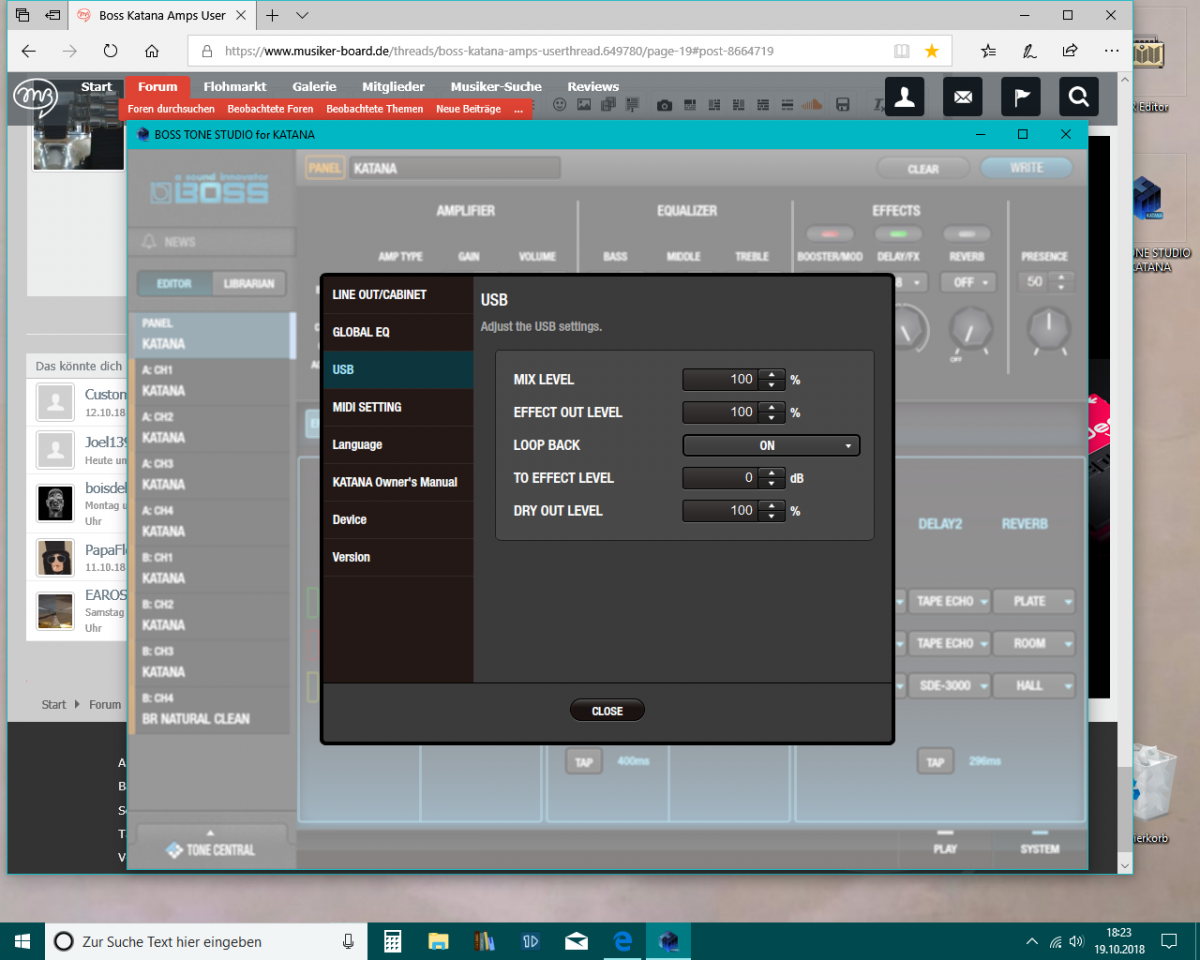
Task: Click the CLEAR button
Action: pyautogui.click(x=923, y=169)
